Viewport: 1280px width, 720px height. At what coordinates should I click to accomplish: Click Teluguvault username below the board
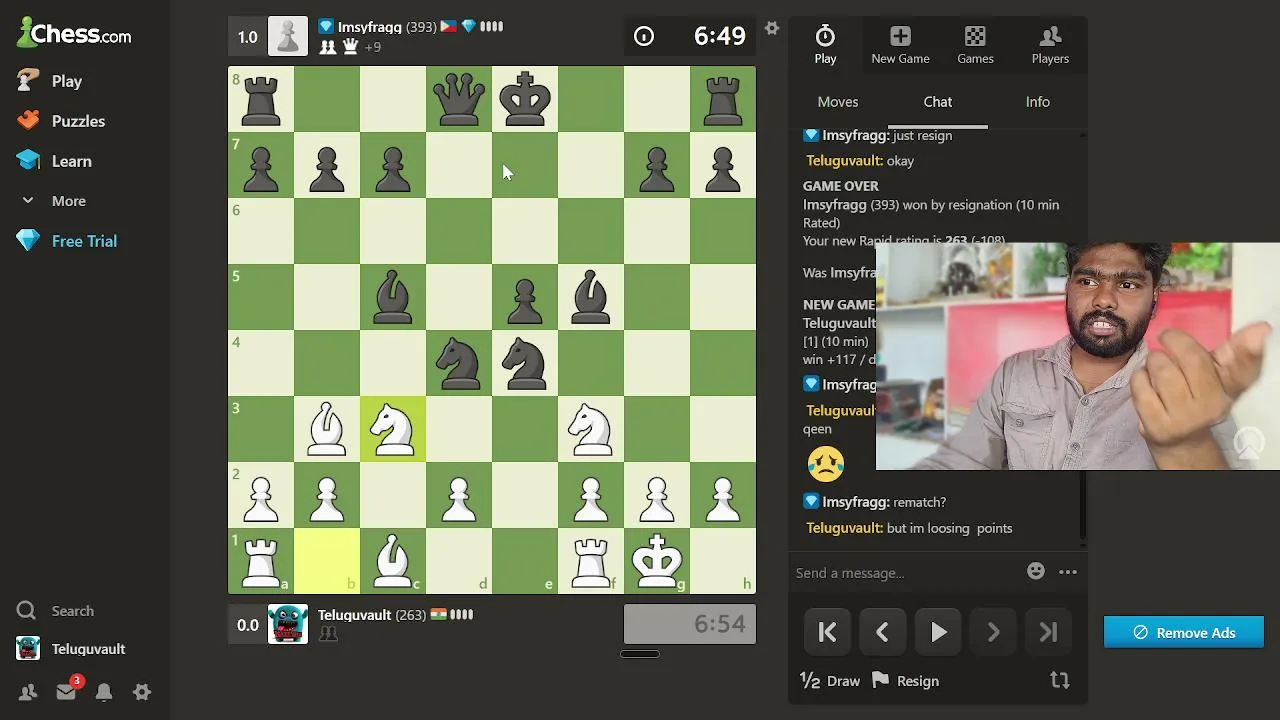354,615
